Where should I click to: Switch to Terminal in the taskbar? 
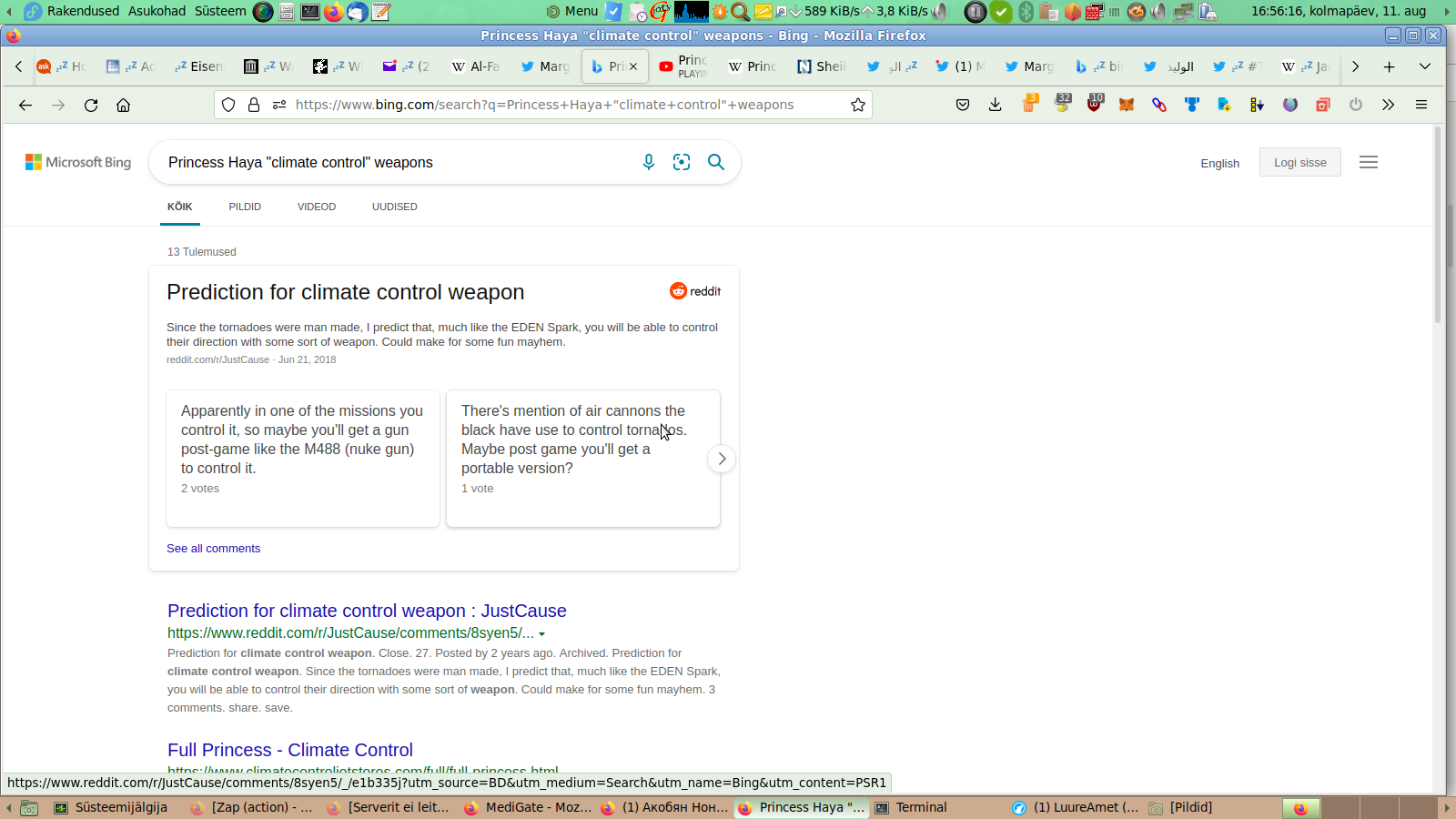pyautogui.click(x=911, y=807)
